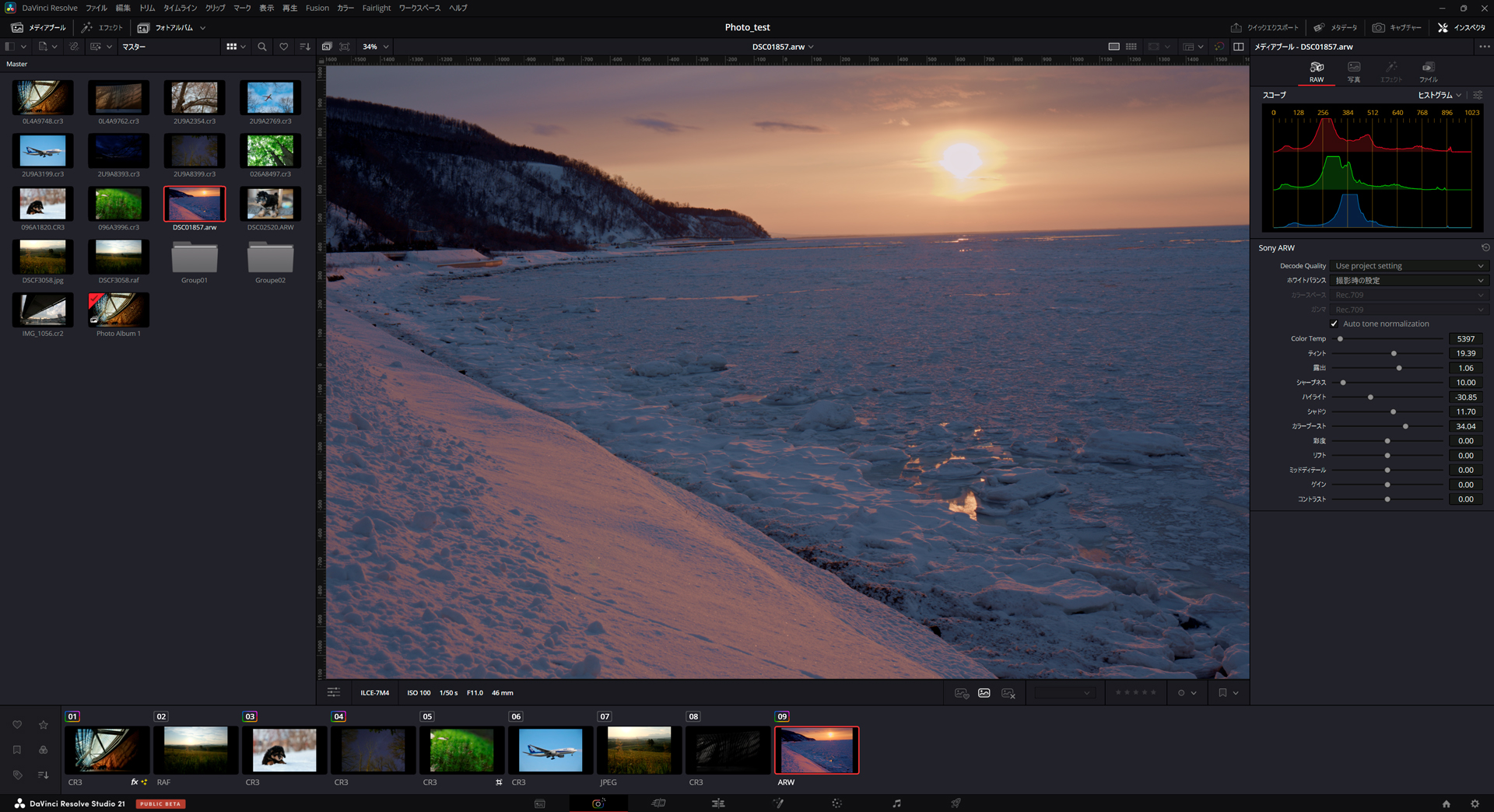Click the search magnifier in media pool
The height and width of the screenshot is (812, 1494).
tap(262, 47)
